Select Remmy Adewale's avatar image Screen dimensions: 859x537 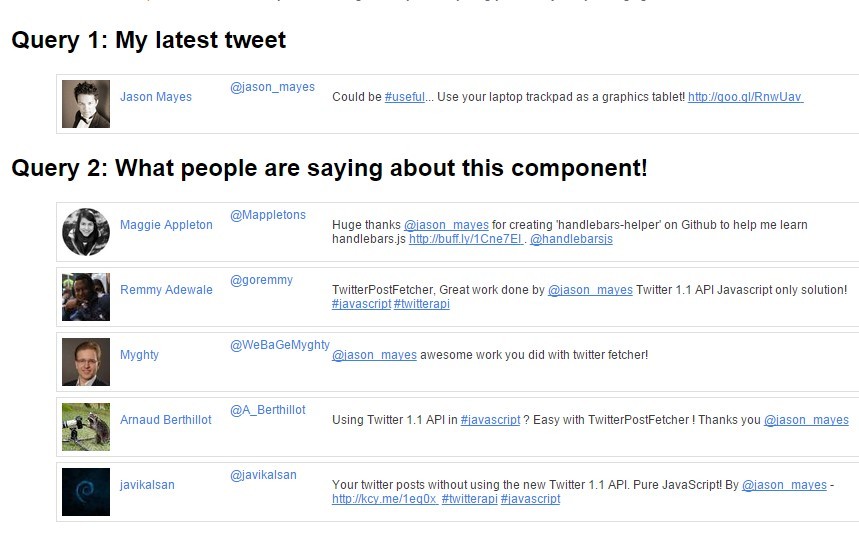click(86, 297)
